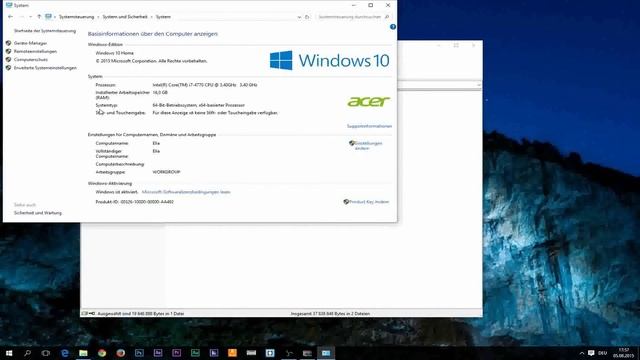
Task: Click the Windows 10 Home edition text
Action: click(x=115, y=53)
